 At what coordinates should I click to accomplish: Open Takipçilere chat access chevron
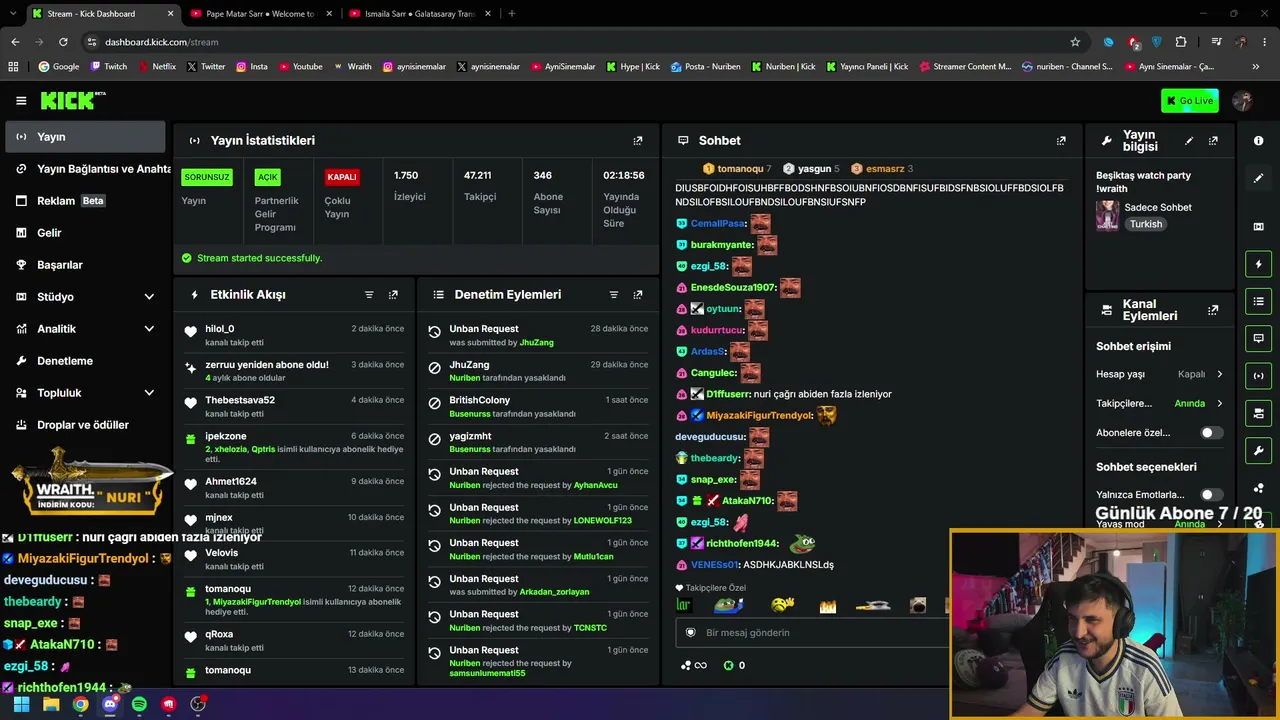1219,404
